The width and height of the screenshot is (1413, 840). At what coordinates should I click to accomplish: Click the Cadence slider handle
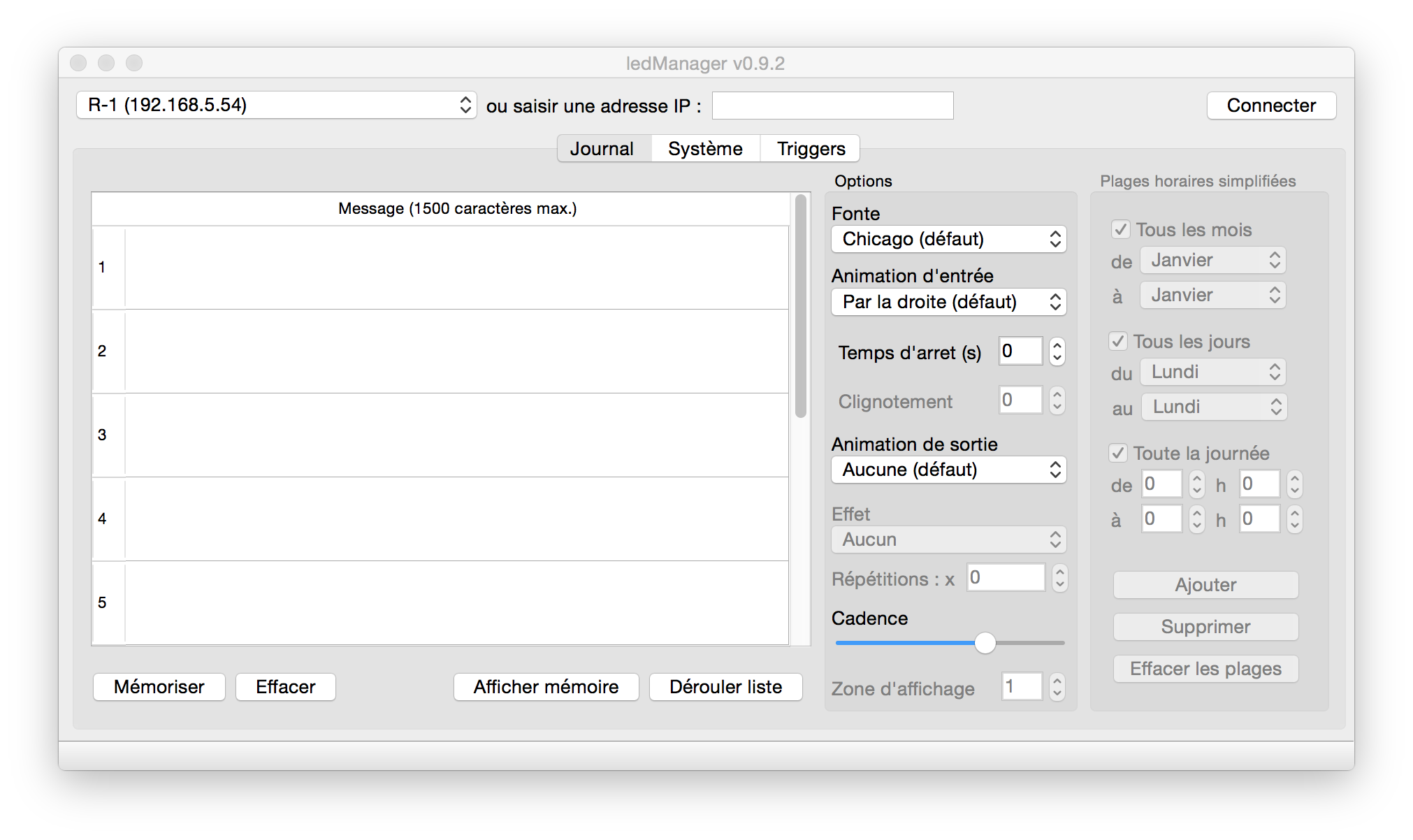click(x=985, y=643)
